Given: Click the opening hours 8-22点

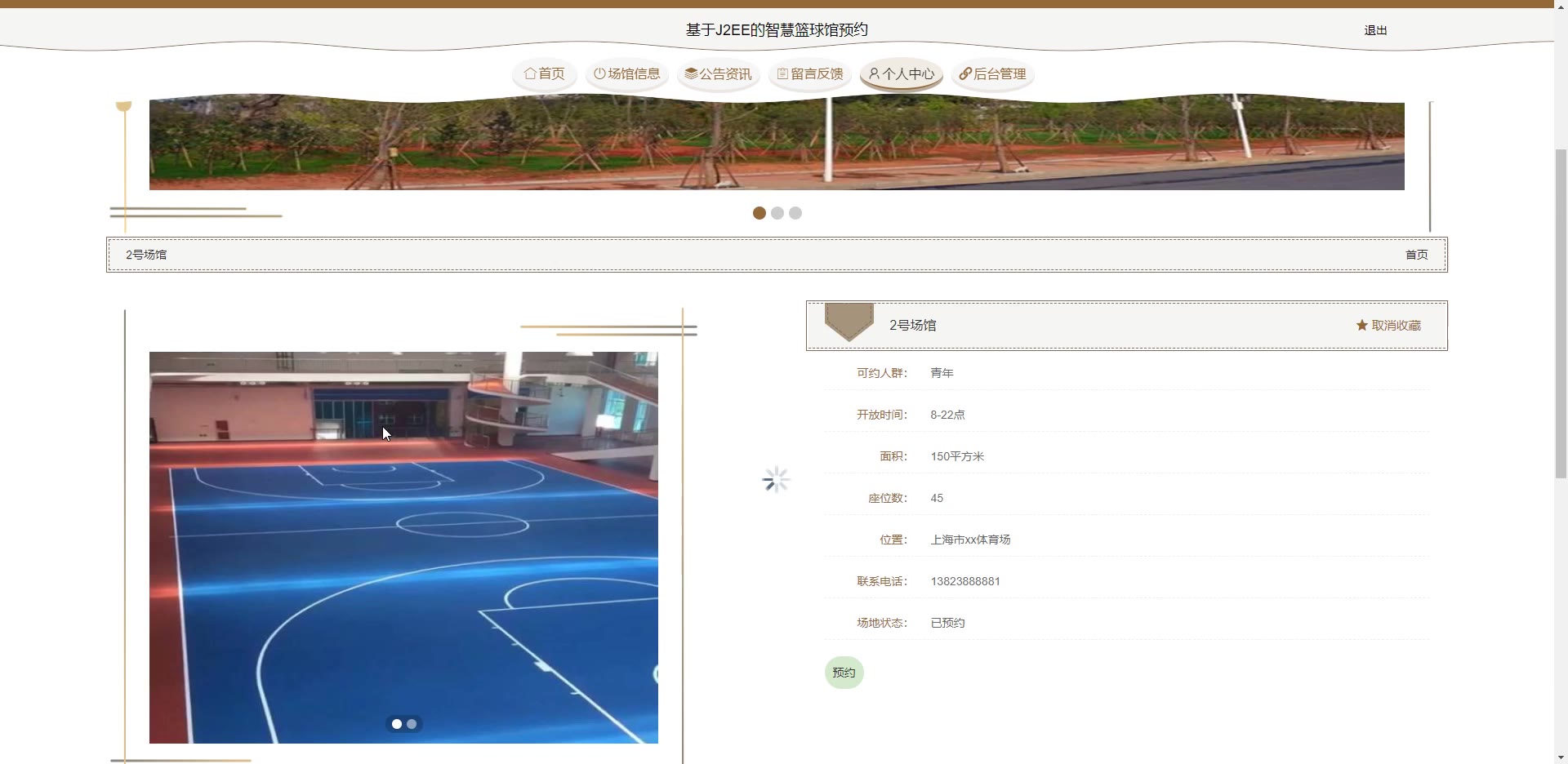Looking at the screenshot, I should [947, 415].
